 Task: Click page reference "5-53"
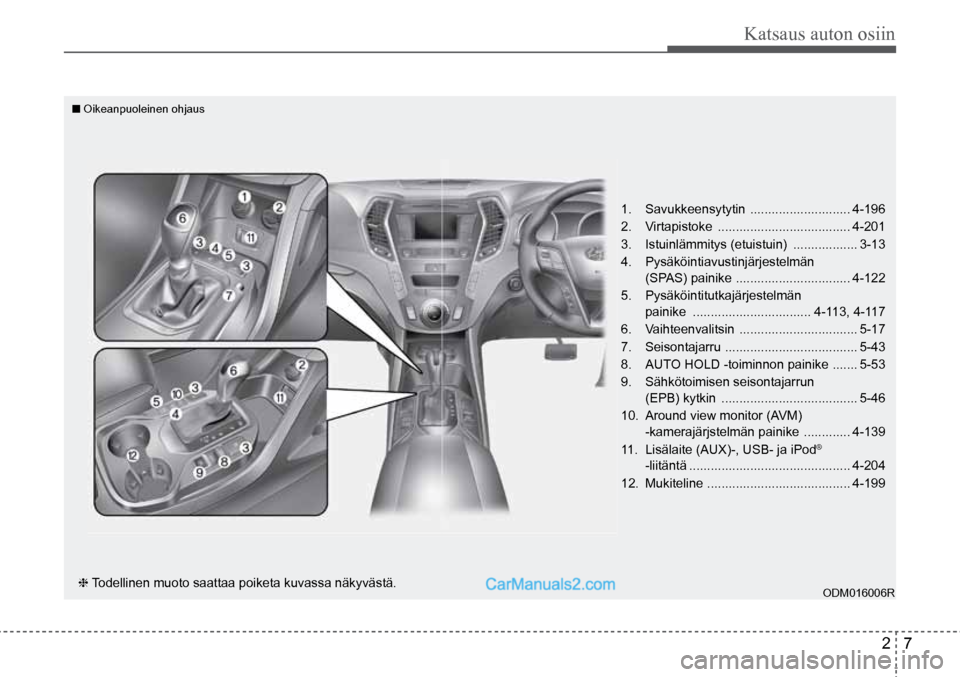(x=872, y=364)
